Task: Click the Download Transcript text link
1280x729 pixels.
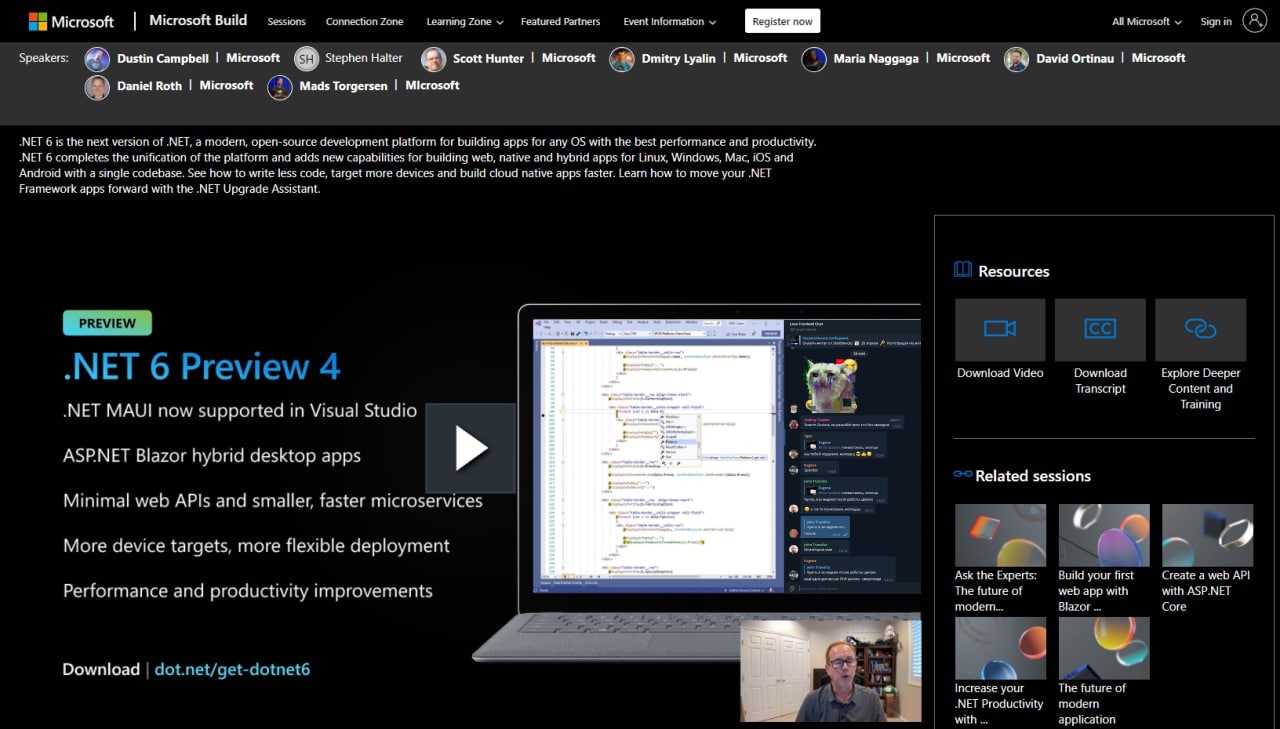Action: point(1100,381)
